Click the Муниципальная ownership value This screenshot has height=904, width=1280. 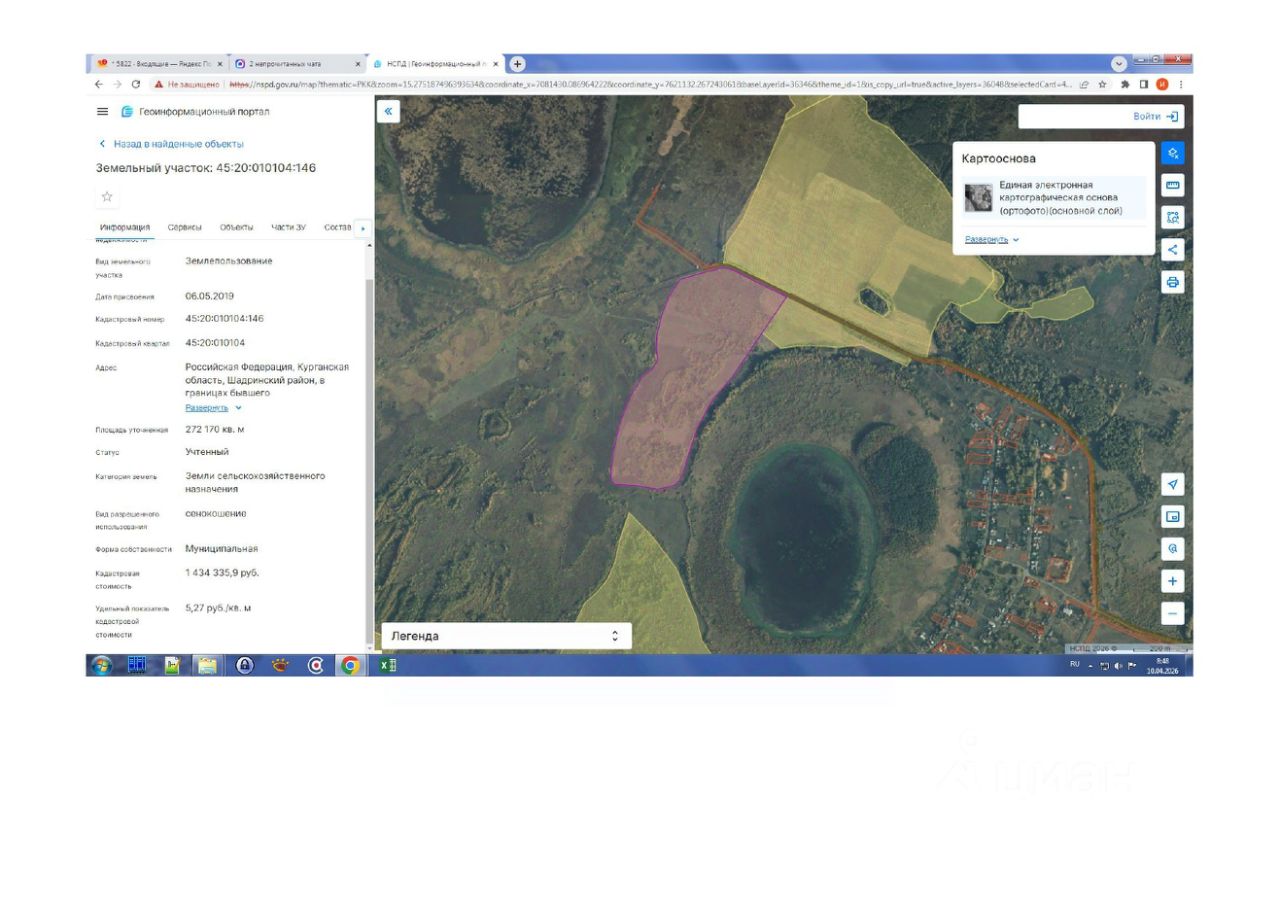pyautogui.click(x=222, y=549)
